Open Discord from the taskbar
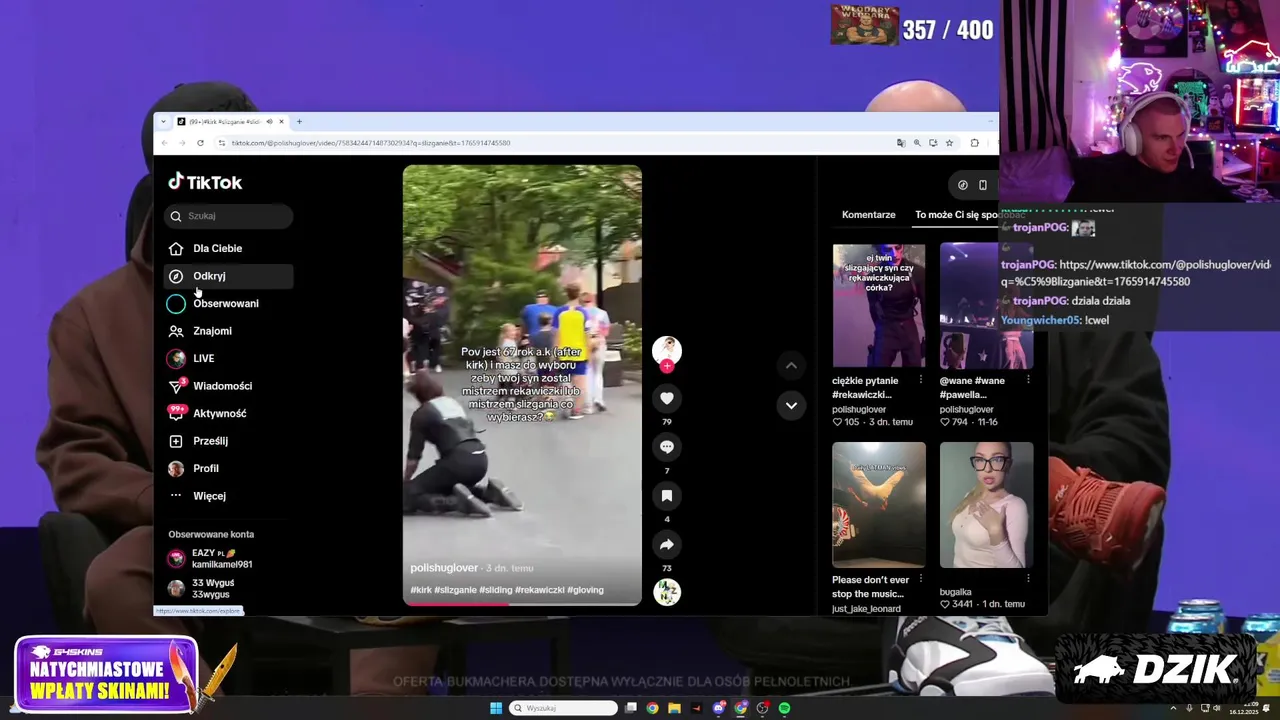1280x720 pixels. point(718,708)
